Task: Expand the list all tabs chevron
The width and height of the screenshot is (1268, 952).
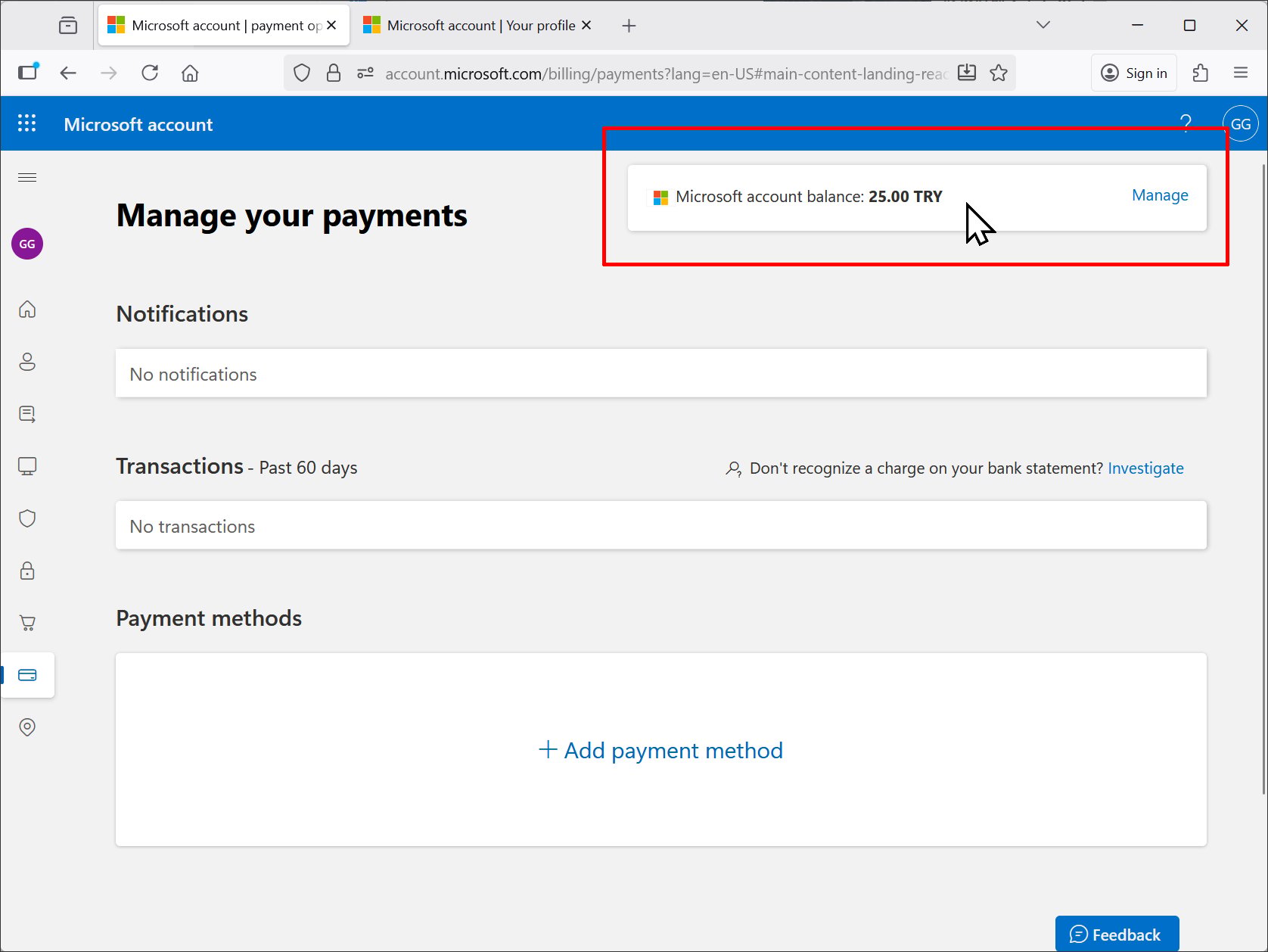Action: (x=1043, y=25)
